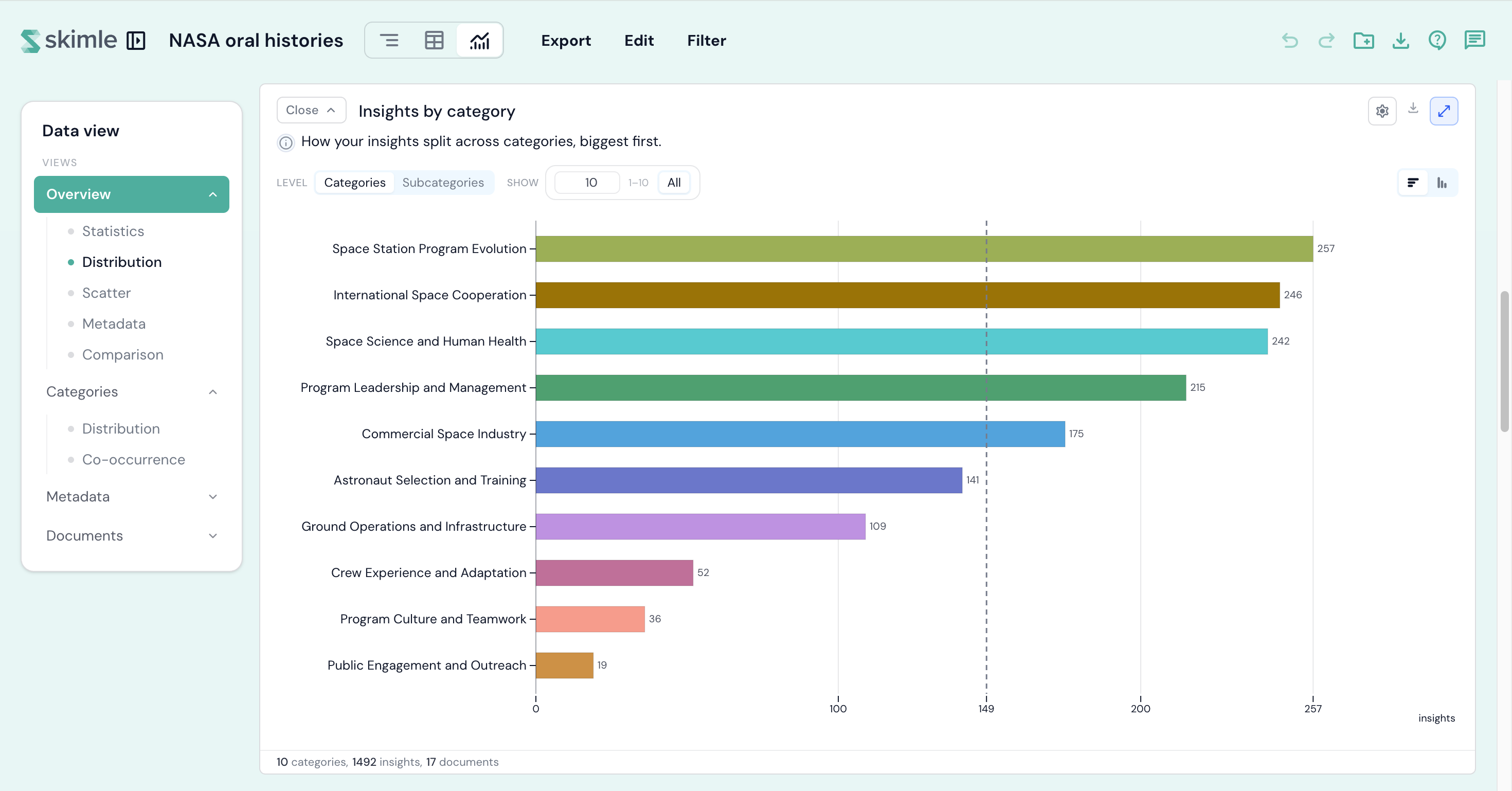Click the redo arrow icon
The image size is (1512, 791).
pyautogui.click(x=1326, y=41)
